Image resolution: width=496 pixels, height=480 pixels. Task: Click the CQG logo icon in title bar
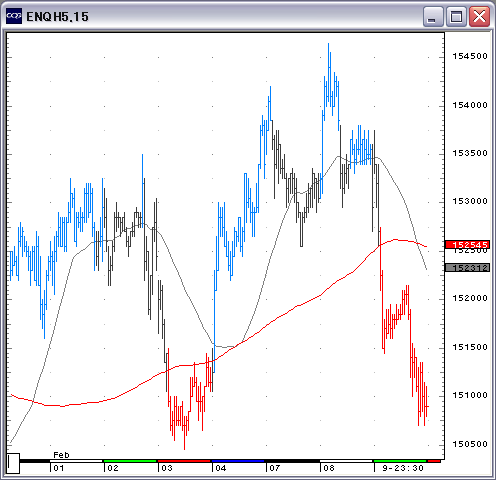coord(14,16)
